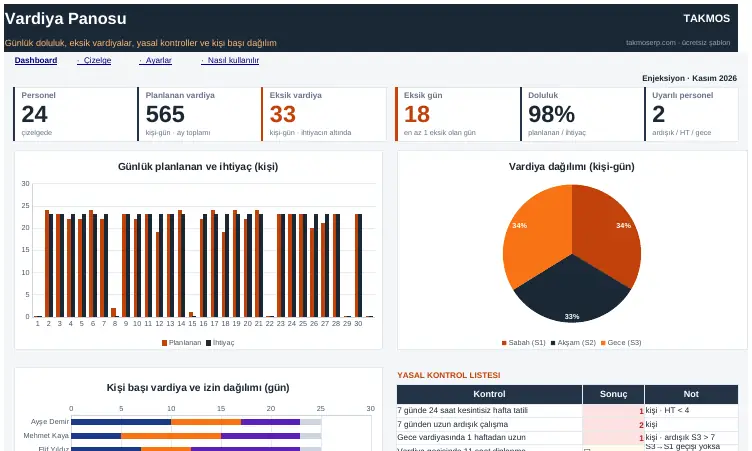Click the day 8 bar in daily chart

114,312
